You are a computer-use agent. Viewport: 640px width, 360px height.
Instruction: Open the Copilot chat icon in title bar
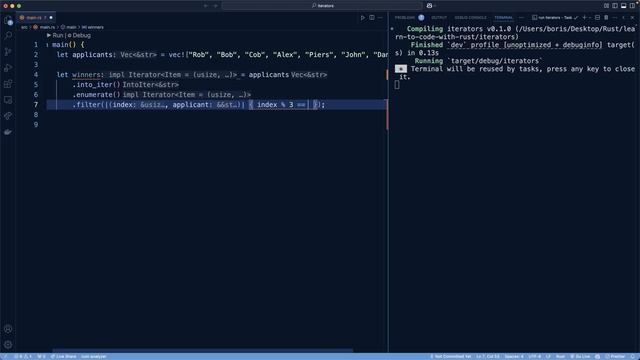pos(429,6)
